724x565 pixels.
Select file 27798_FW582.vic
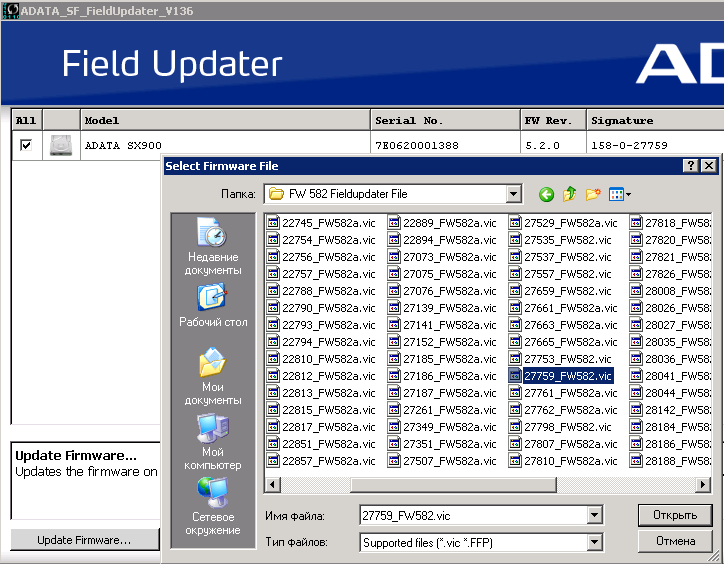560,427
